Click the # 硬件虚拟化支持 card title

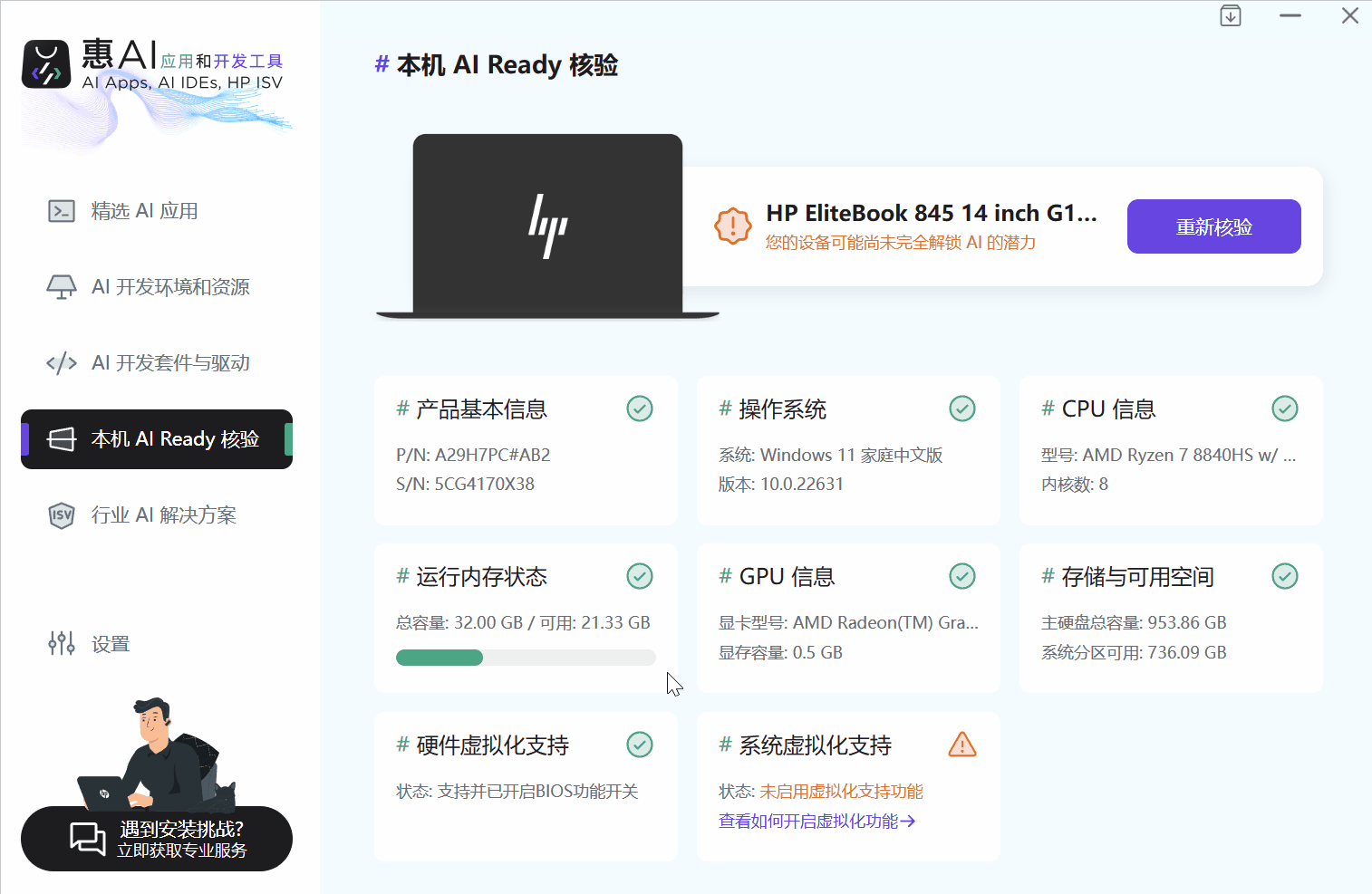click(x=482, y=745)
